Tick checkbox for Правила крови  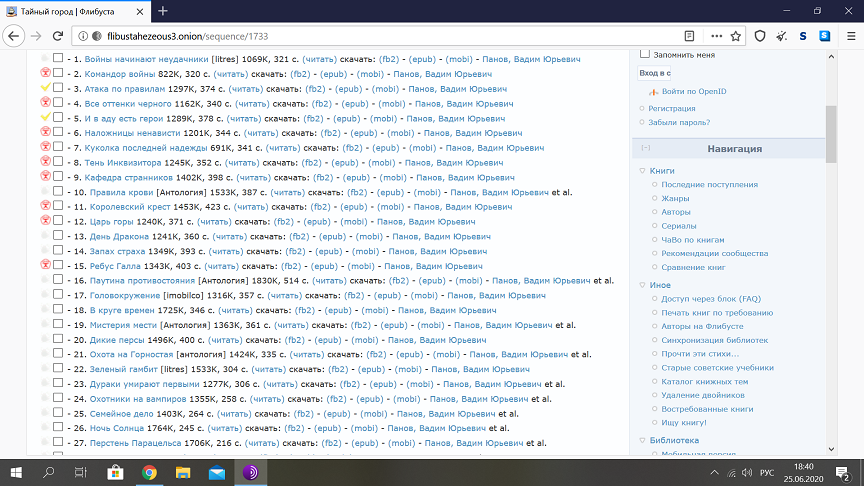pos(58,191)
